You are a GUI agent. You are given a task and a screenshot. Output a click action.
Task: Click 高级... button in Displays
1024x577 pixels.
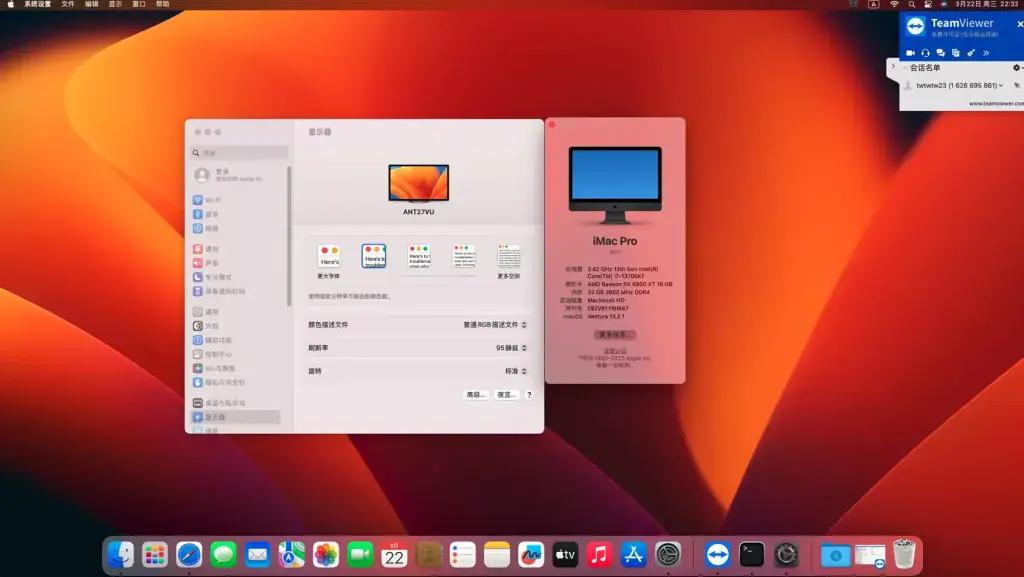pyautogui.click(x=475, y=395)
